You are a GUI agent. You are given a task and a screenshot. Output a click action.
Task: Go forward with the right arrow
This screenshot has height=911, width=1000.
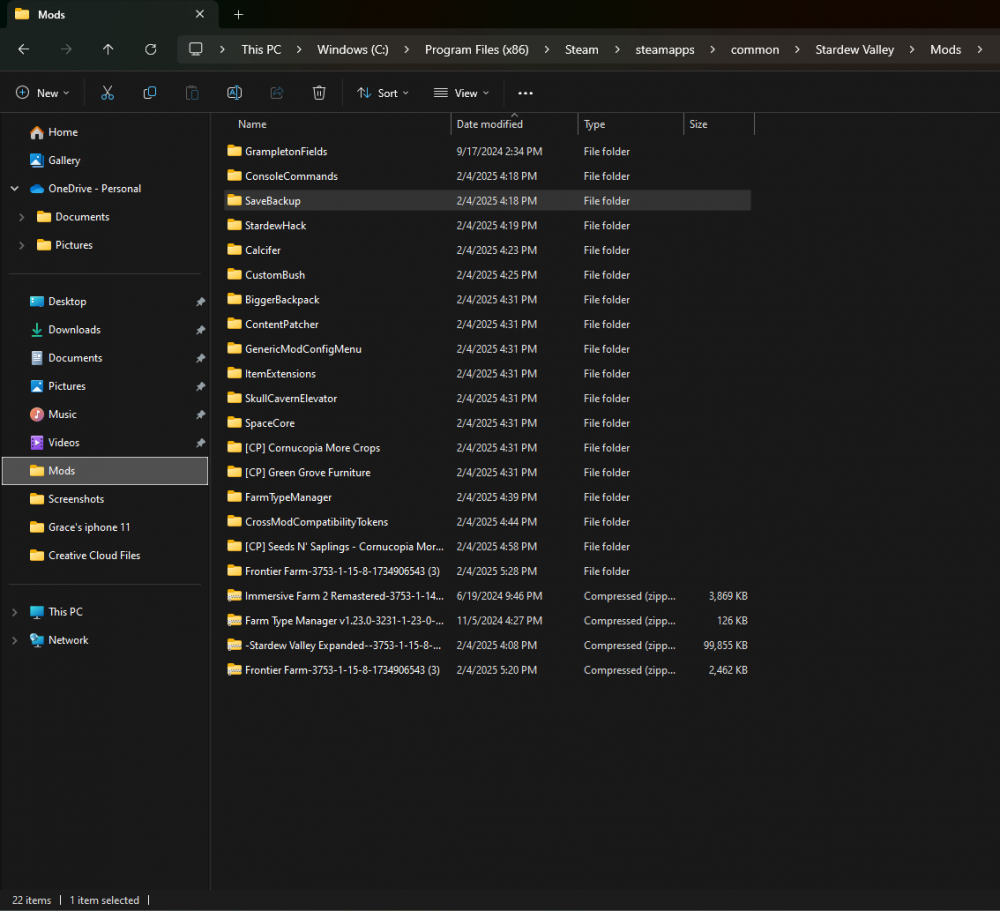[x=66, y=49]
